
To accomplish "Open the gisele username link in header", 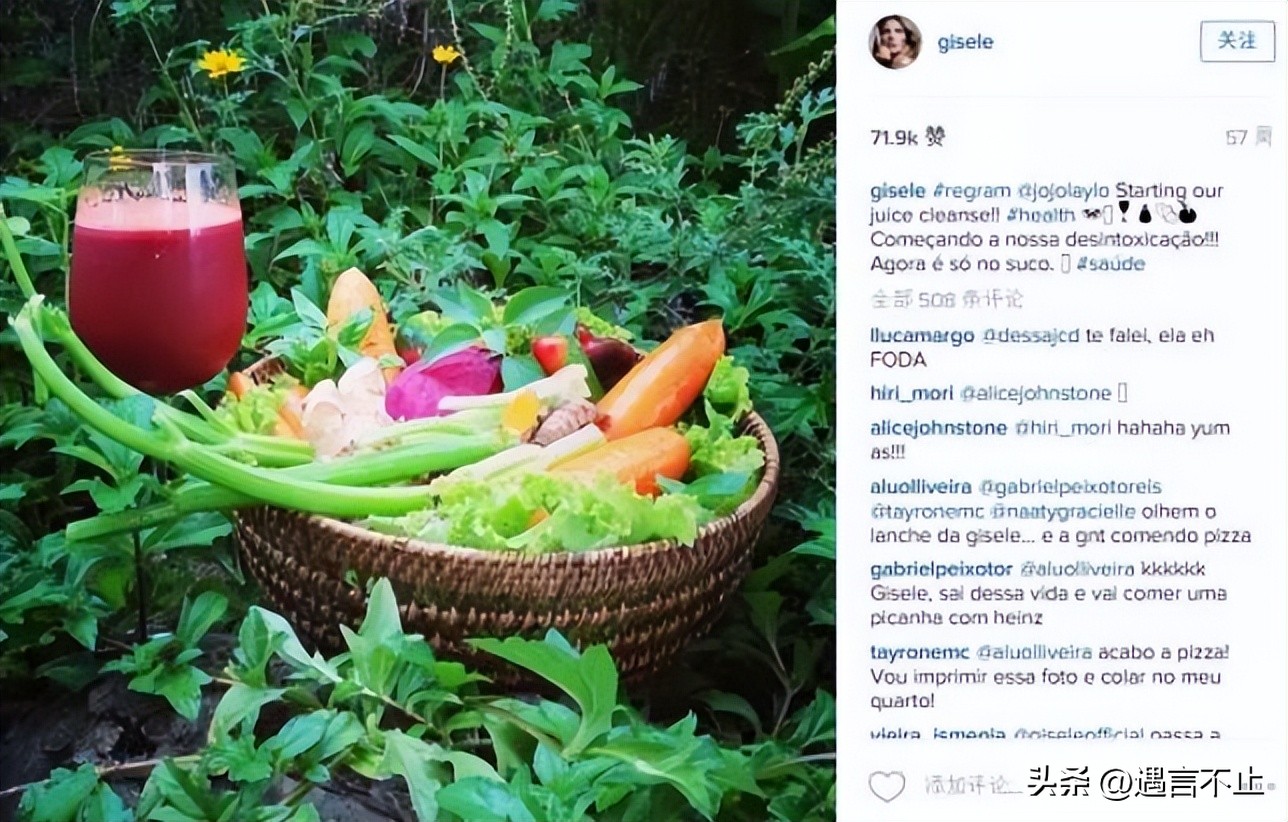I will pyautogui.click(x=965, y=43).
